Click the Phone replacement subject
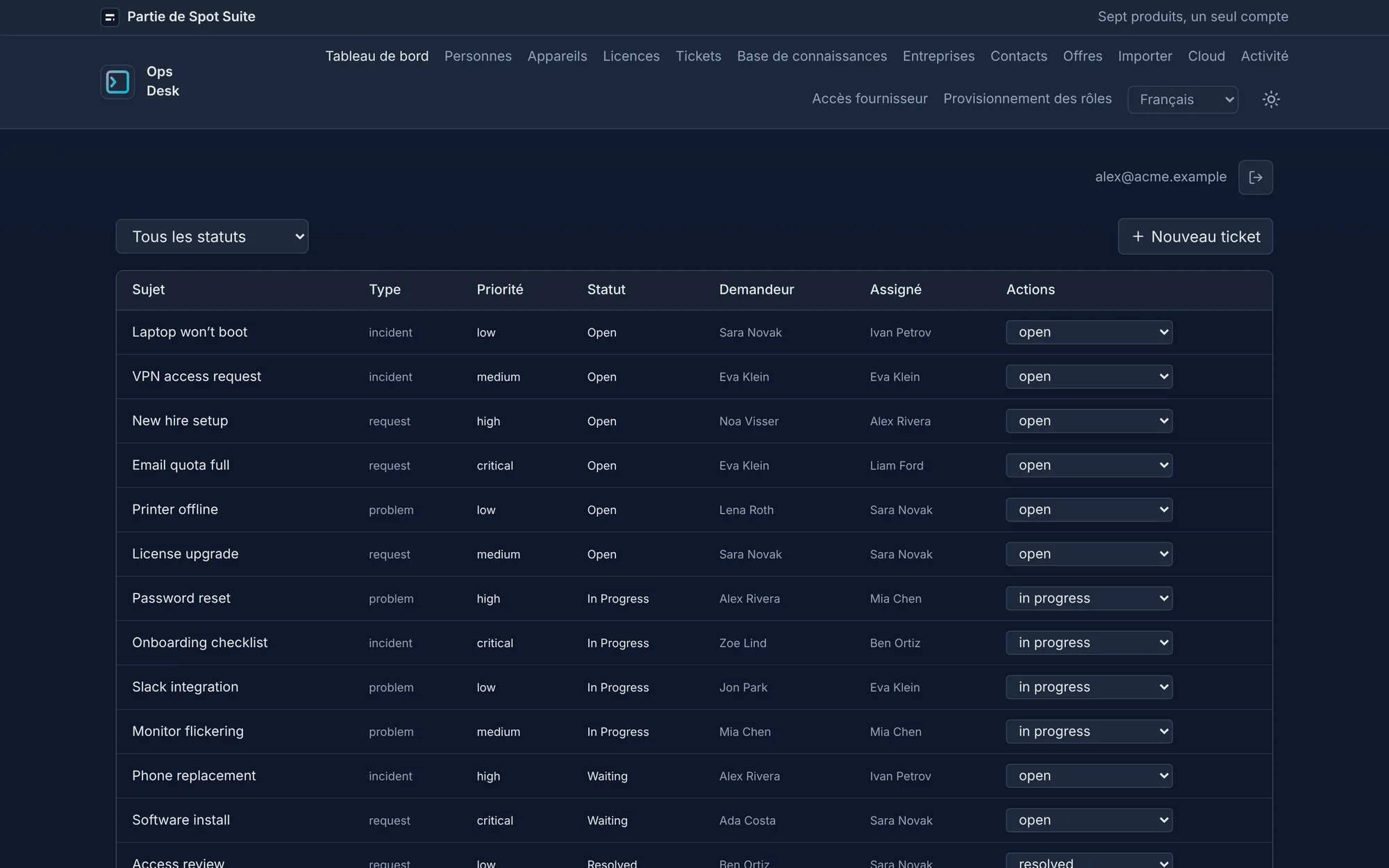 [x=194, y=776]
